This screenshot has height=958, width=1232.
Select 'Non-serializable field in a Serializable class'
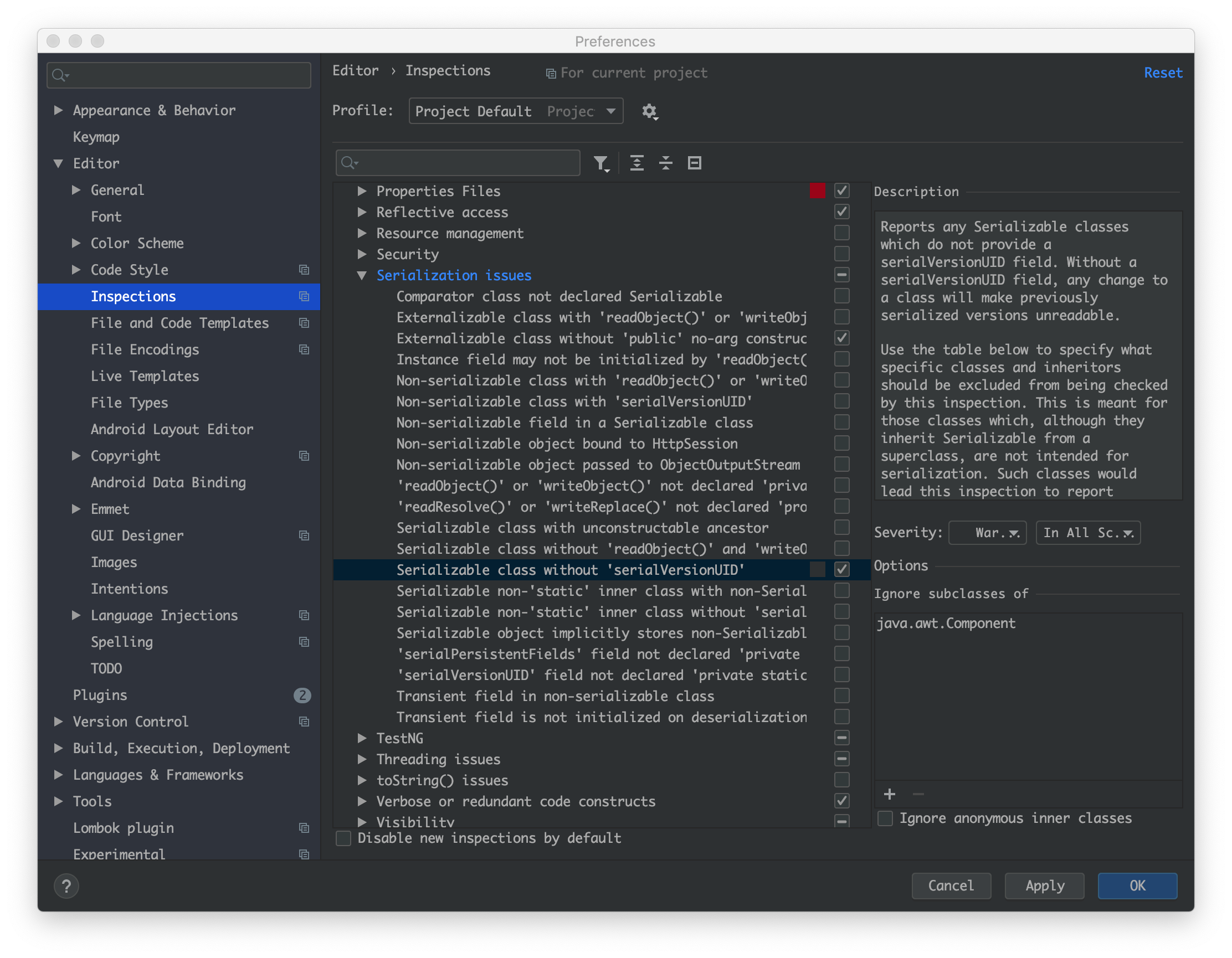(x=575, y=423)
